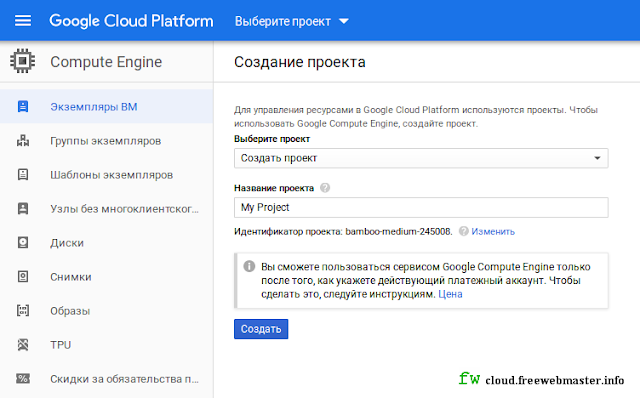Click the TPU icon
Image resolution: width=640 pixels, height=398 pixels.
(x=23, y=345)
